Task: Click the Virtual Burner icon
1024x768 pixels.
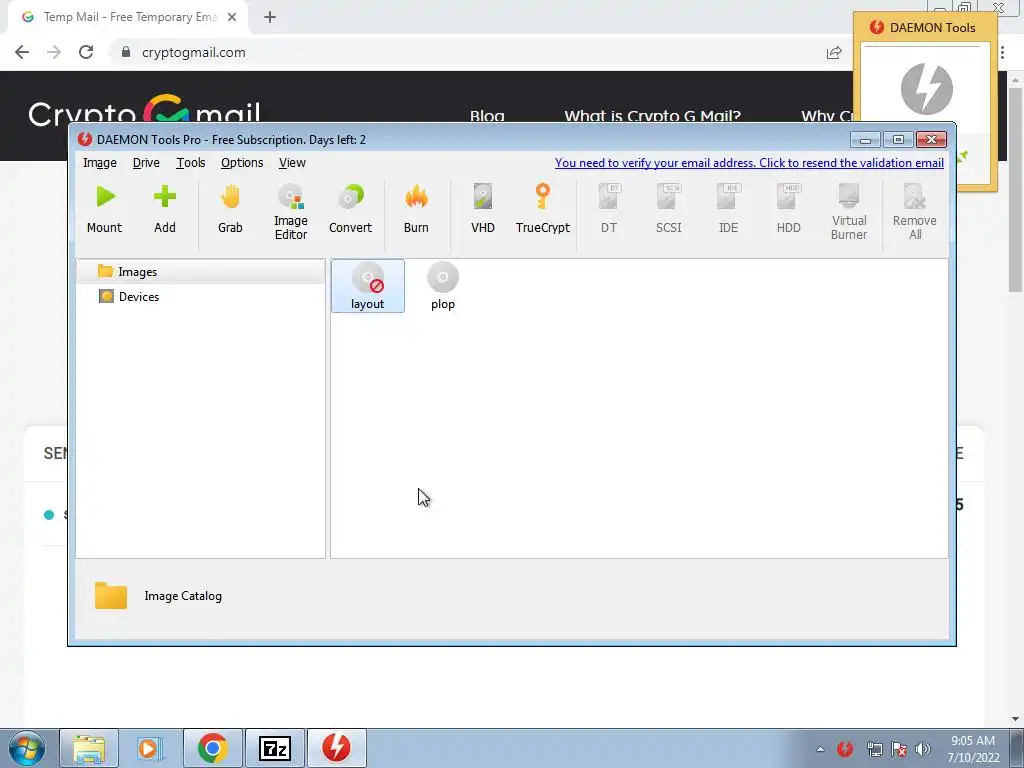Action: [x=849, y=212]
